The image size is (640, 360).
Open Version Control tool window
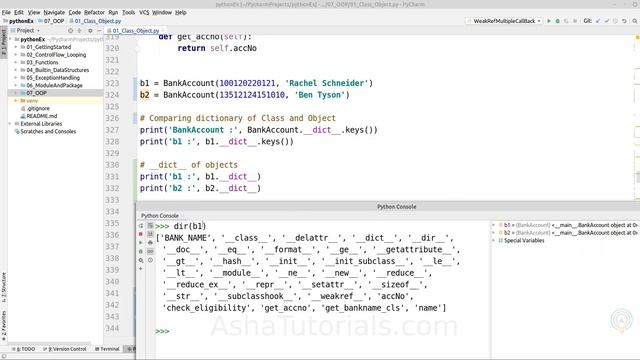(x=65, y=349)
